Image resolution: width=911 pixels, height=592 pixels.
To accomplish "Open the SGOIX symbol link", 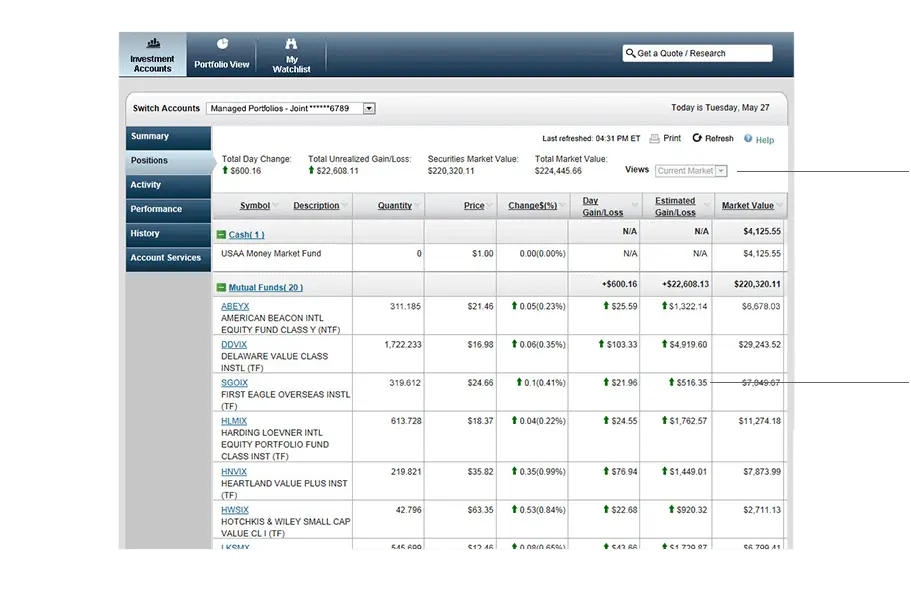I will point(234,383).
